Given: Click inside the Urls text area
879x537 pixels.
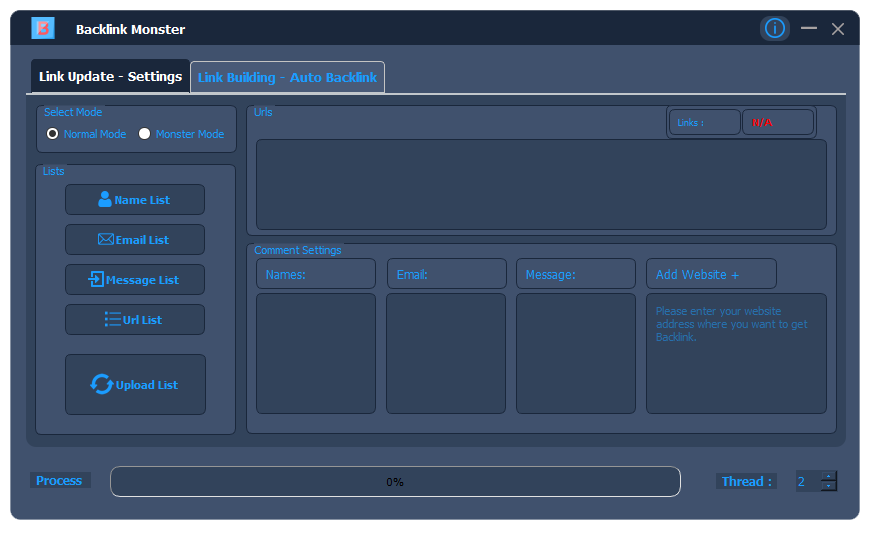Looking at the screenshot, I should 542,184.
